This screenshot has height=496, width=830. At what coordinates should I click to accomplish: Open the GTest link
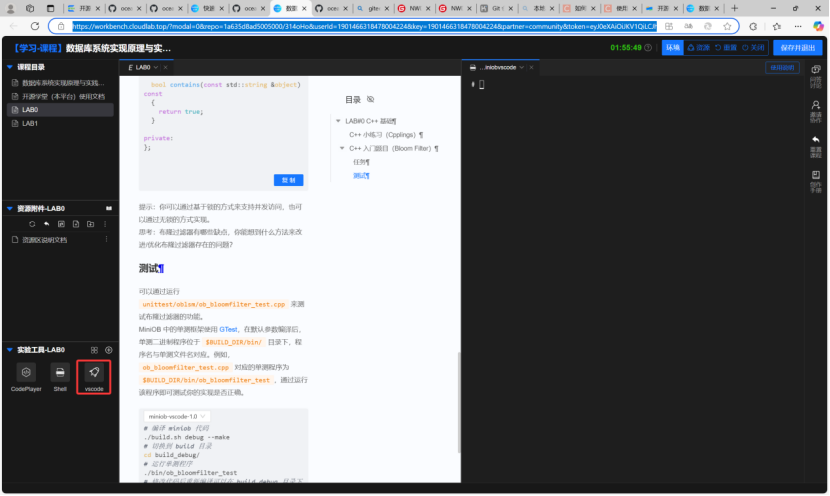pyautogui.click(x=228, y=329)
